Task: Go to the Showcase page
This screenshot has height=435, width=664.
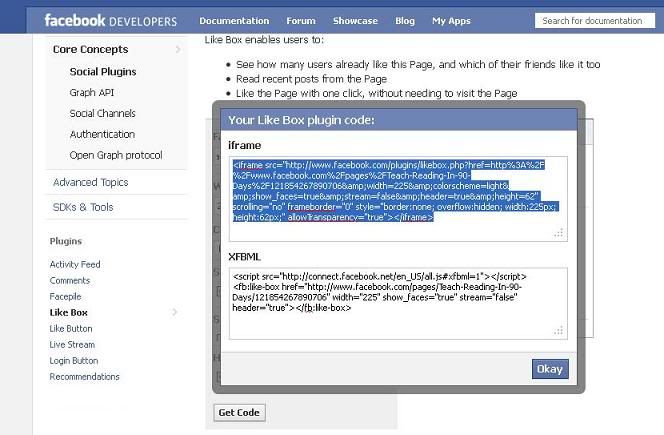Action: (x=355, y=21)
